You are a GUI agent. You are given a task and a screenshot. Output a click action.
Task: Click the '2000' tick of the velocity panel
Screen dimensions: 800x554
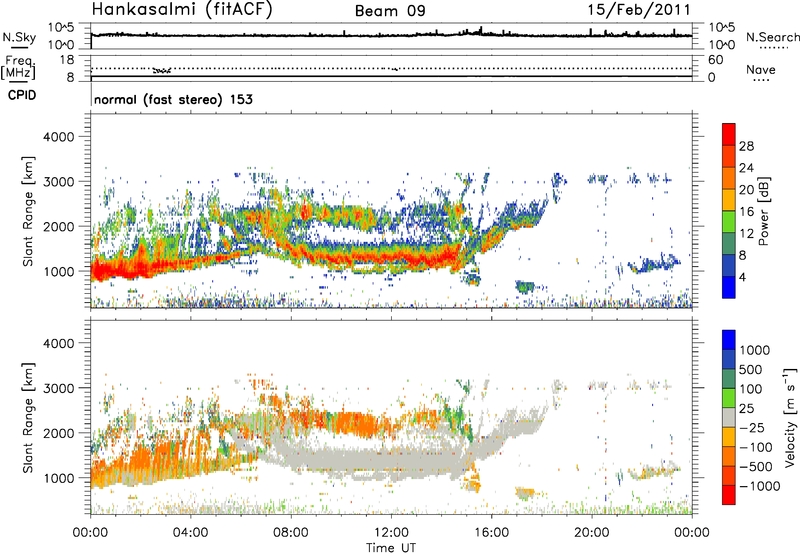pyautogui.click(x=59, y=433)
